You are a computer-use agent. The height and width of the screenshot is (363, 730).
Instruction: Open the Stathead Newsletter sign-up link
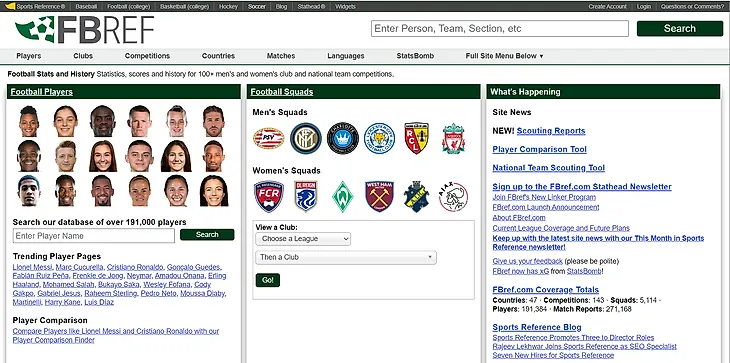click(x=582, y=187)
